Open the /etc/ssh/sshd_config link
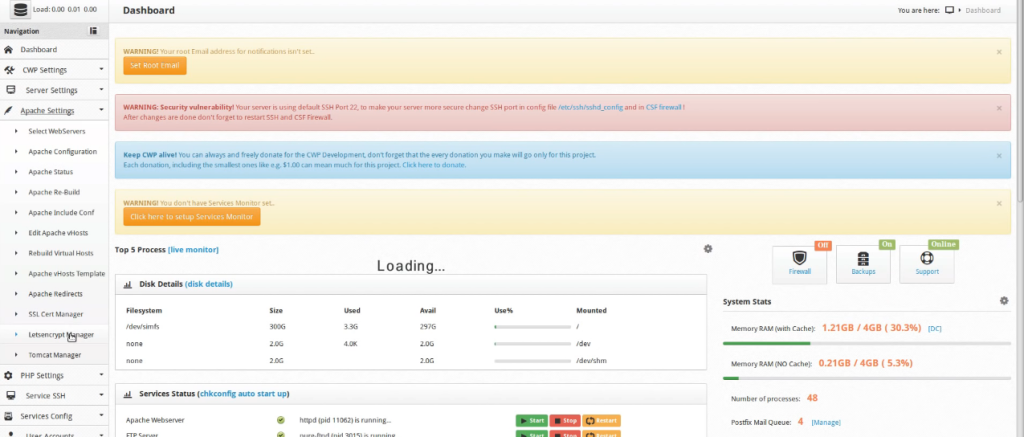1024x437 pixels. click(x=590, y=107)
